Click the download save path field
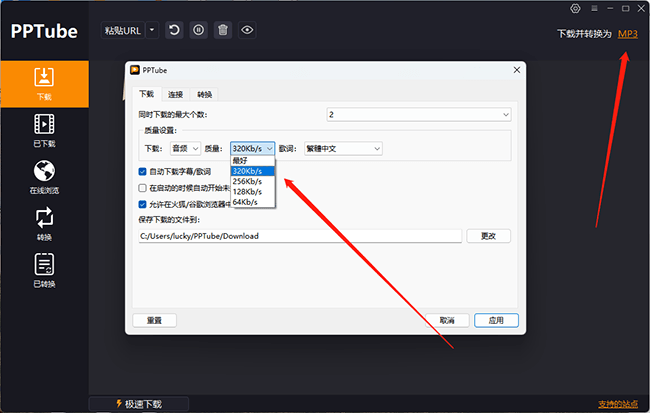 pos(300,236)
